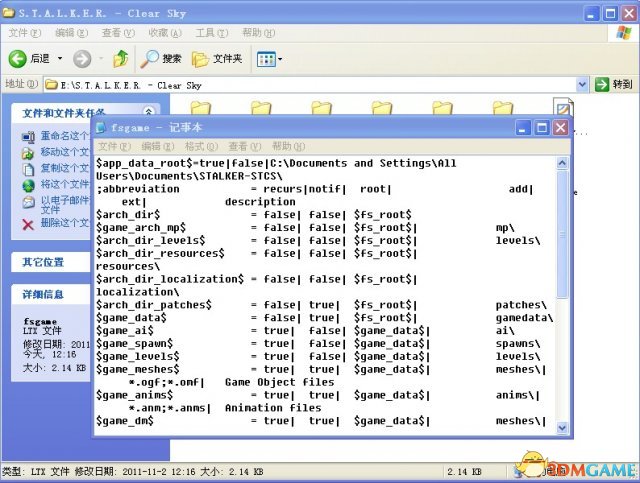Click Move this file (移动这个文) link
The width and height of the screenshot is (640, 483).
(x=64, y=152)
